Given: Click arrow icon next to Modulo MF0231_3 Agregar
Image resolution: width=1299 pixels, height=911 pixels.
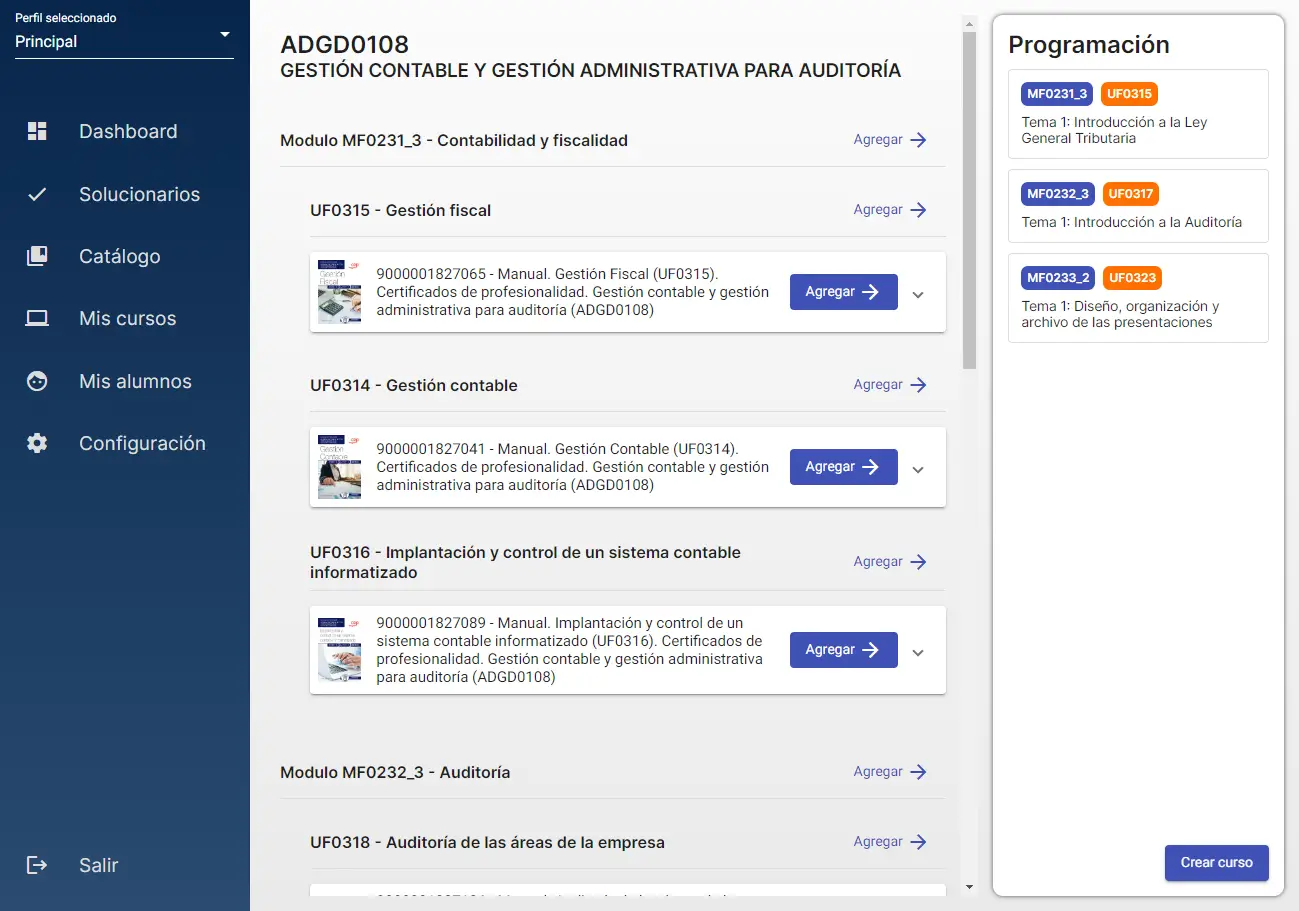Looking at the screenshot, I should pyautogui.click(x=918, y=140).
